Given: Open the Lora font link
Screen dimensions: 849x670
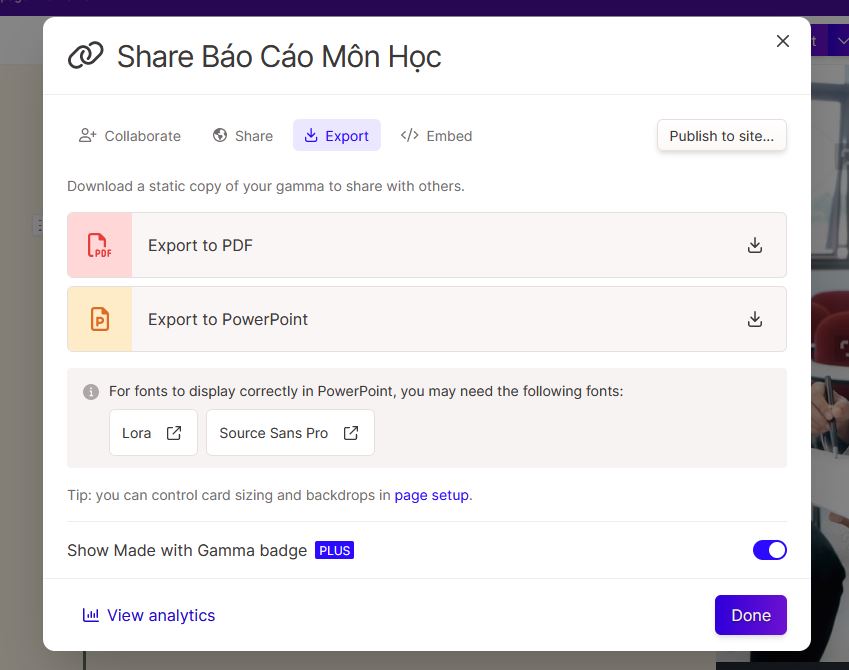Looking at the screenshot, I should 153,433.
